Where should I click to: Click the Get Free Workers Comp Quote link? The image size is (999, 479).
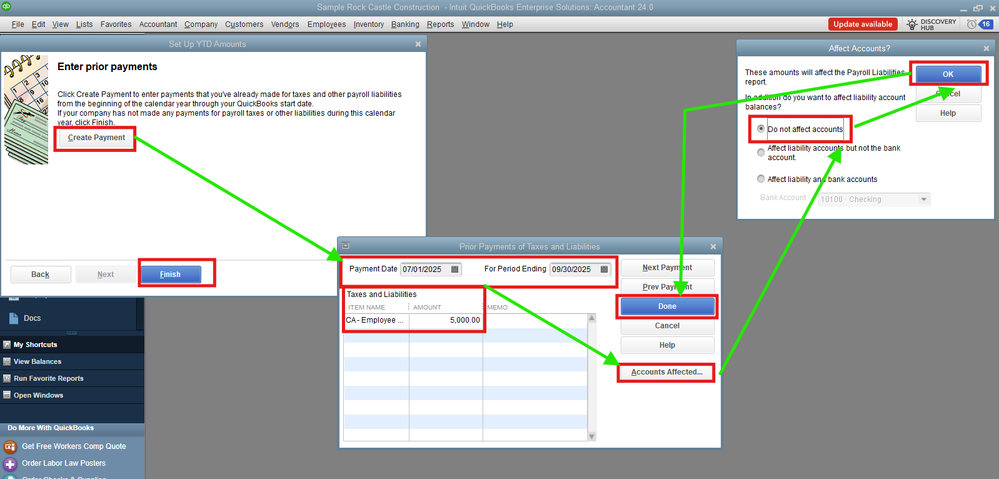click(x=74, y=446)
